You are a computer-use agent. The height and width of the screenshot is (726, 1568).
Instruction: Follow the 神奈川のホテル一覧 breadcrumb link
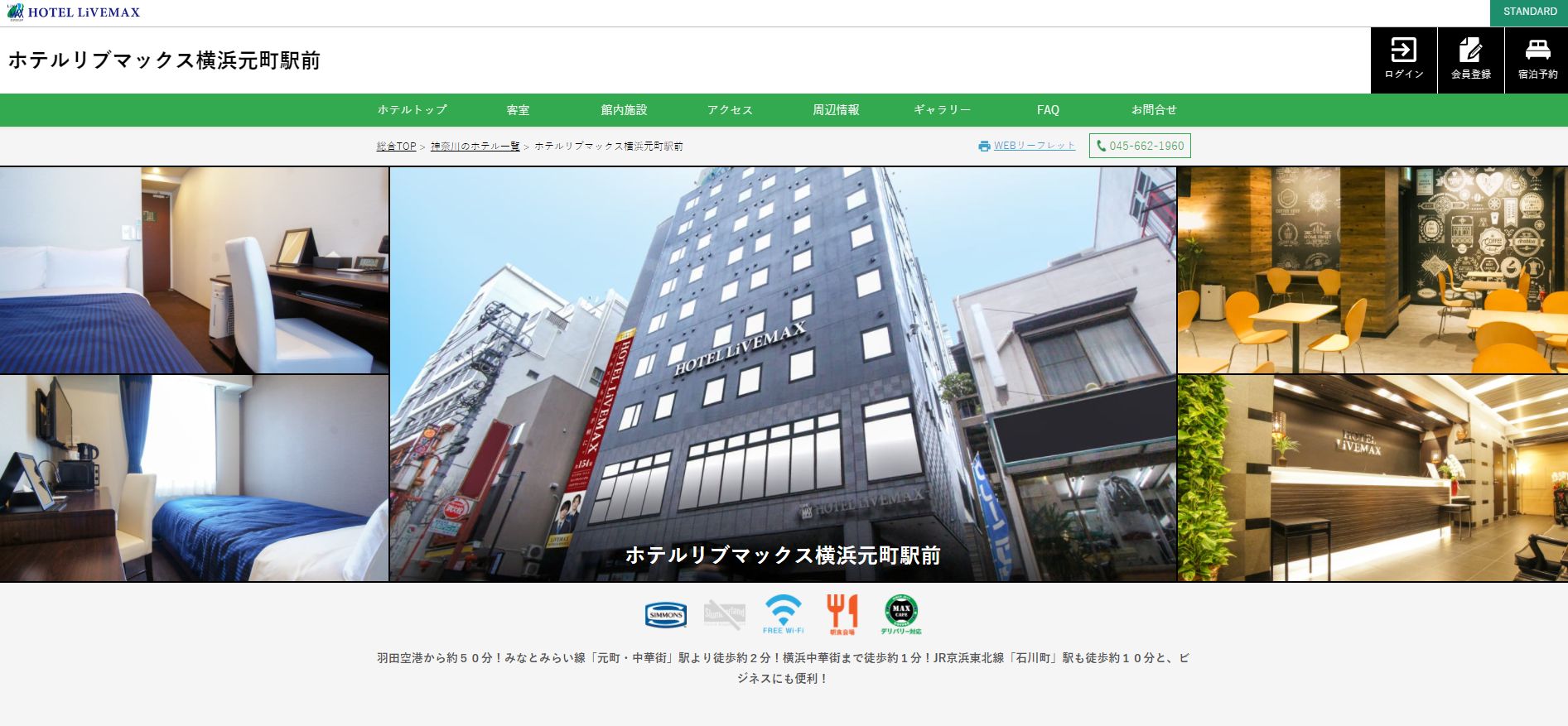point(475,146)
